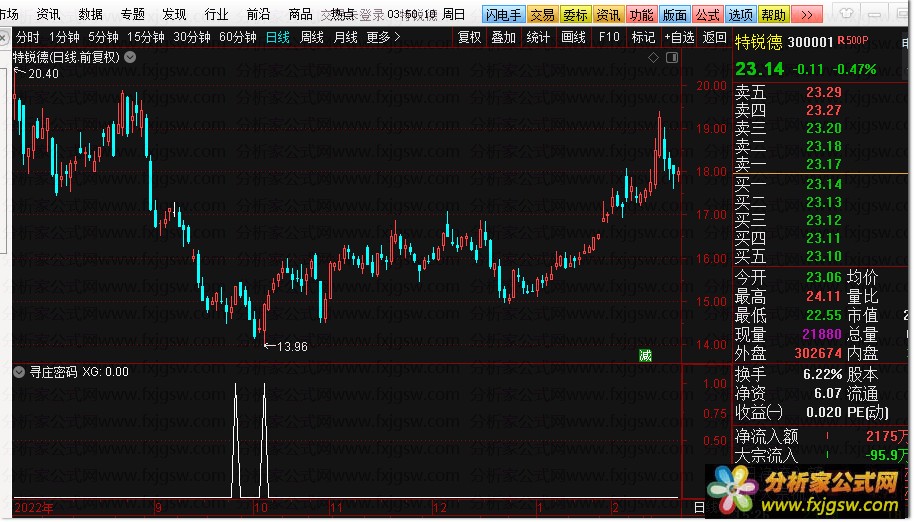The height and width of the screenshot is (522, 915).
Task: Open the 更多 periods dropdown
Action: [x=383, y=37]
